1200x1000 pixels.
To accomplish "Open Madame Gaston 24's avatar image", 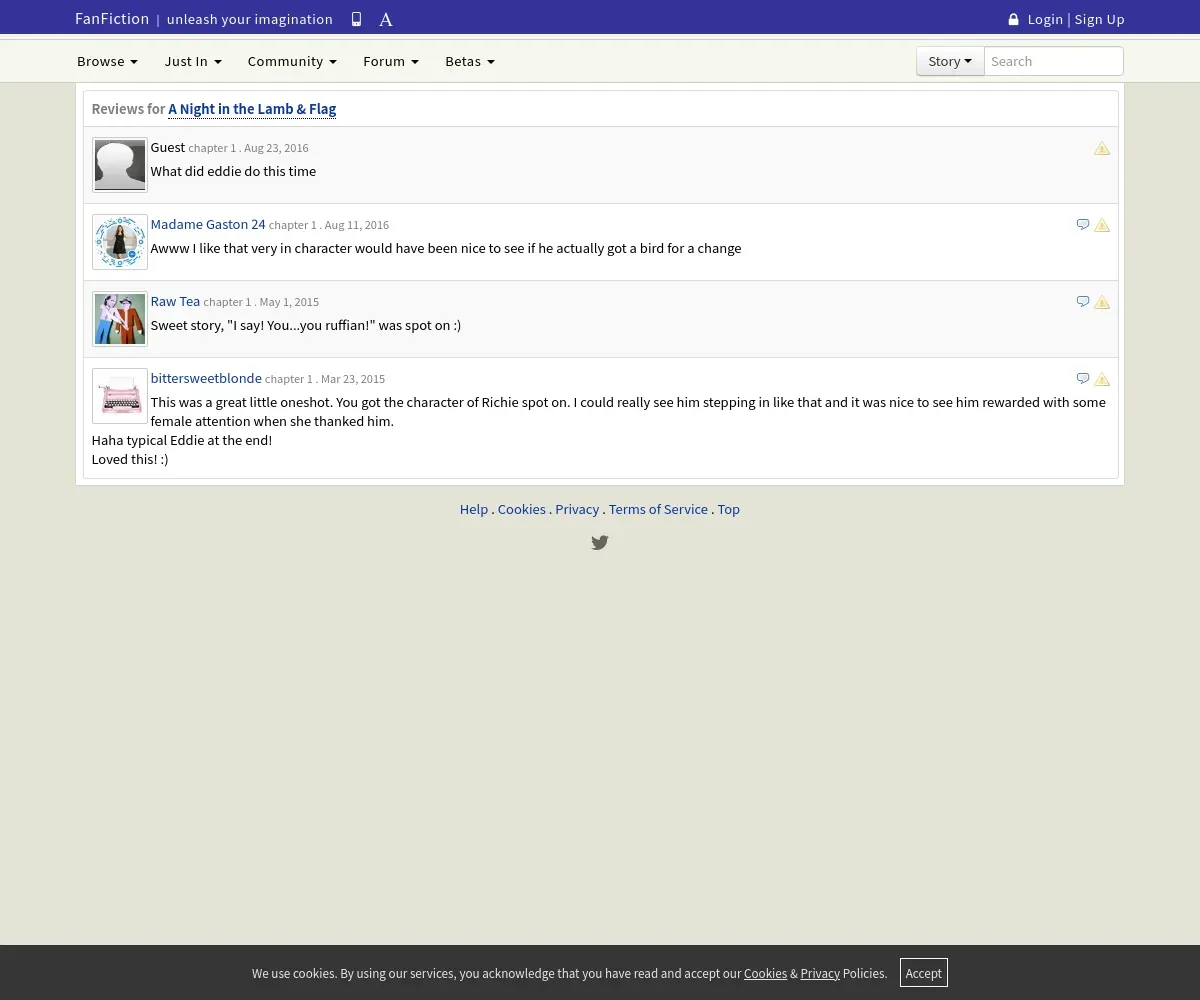I will pyautogui.click(x=120, y=242).
